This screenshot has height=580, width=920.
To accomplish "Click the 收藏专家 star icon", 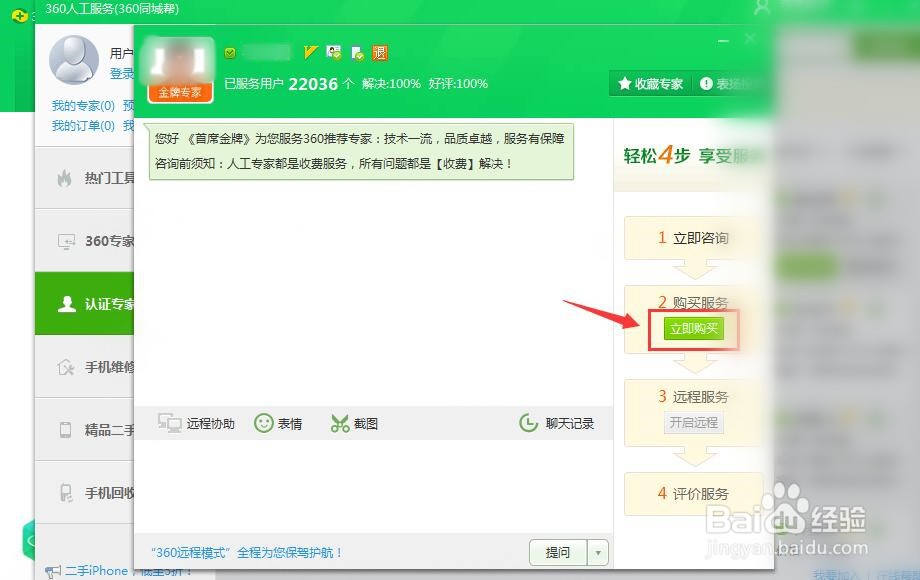I will [x=625, y=84].
